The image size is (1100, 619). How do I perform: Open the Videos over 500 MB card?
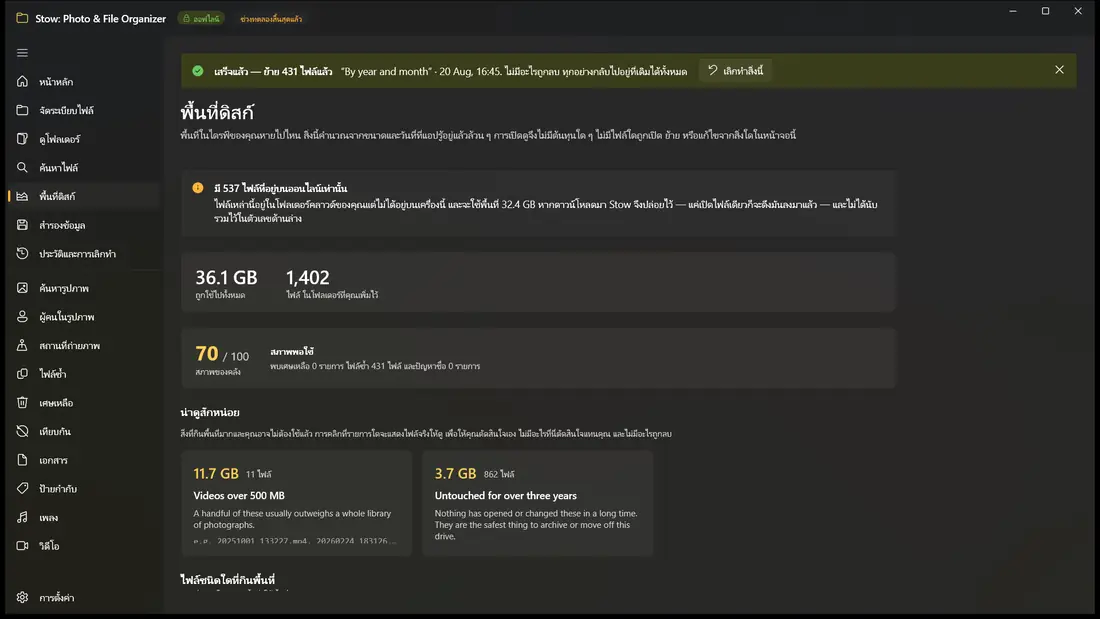click(x=296, y=503)
